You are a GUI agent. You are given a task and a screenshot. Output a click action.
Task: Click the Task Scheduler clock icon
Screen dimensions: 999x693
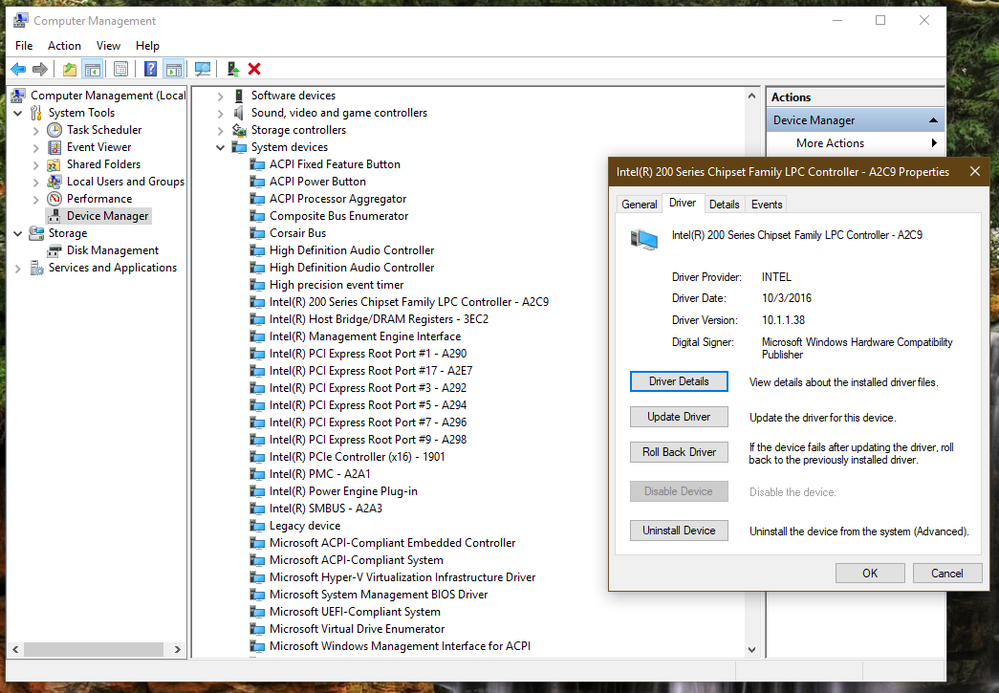54,130
